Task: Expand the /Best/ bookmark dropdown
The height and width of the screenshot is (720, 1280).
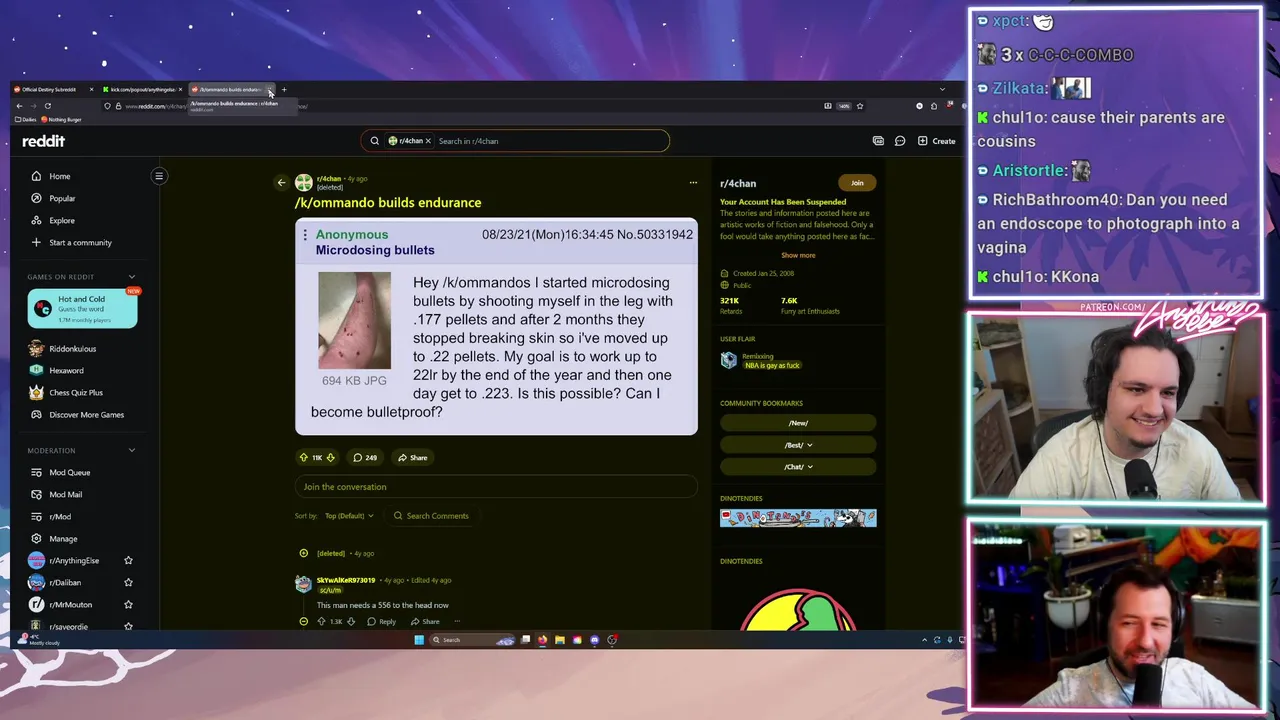Action: pyautogui.click(x=798, y=445)
